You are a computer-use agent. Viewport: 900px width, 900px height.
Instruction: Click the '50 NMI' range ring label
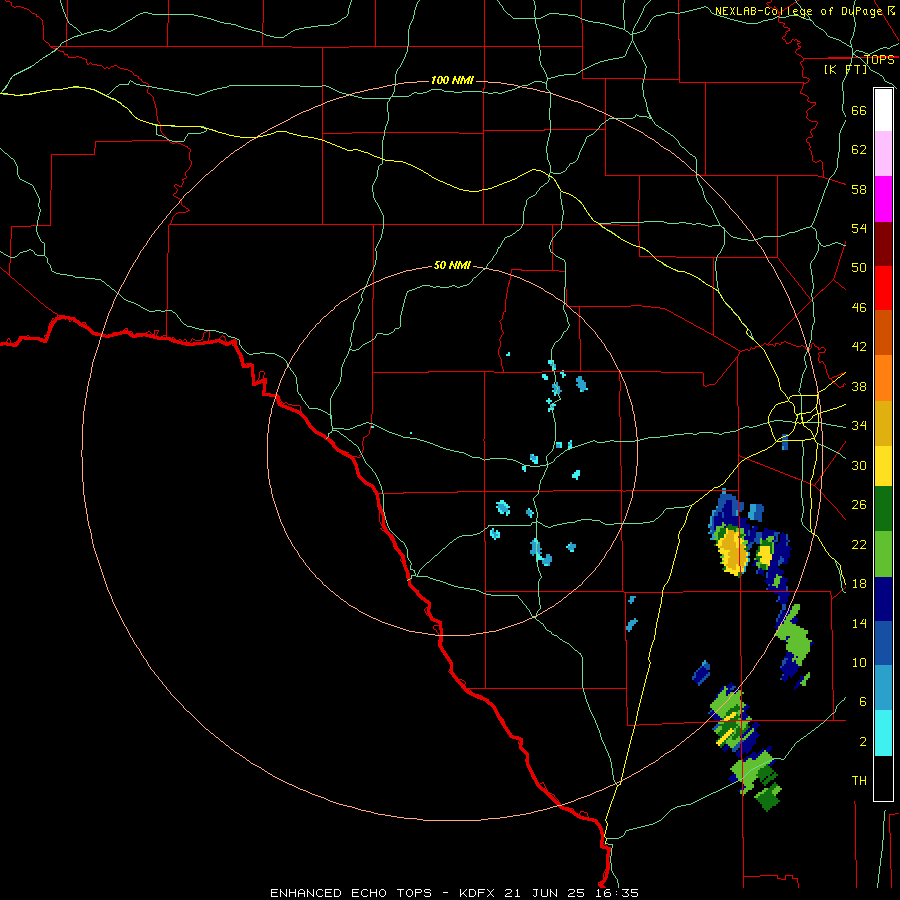click(452, 265)
